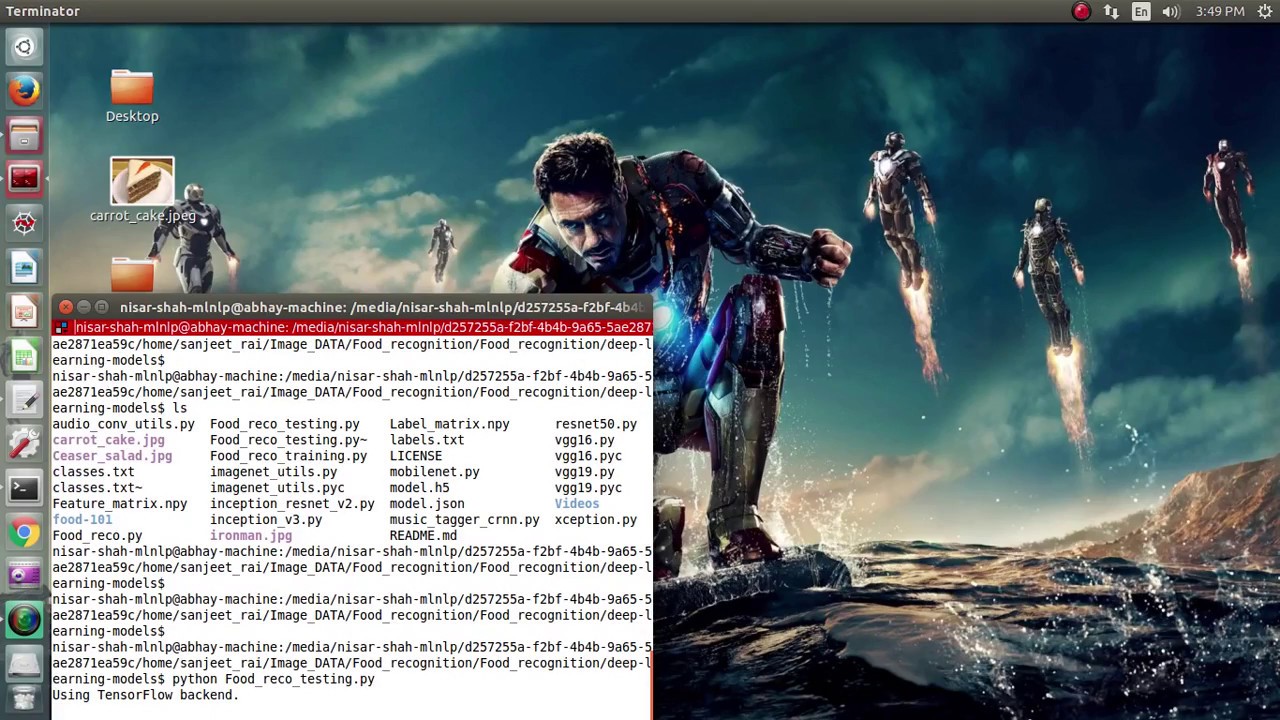
Task: Click 'music_tagger_crnn.py' in the listing
Action: pyautogui.click(x=464, y=520)
